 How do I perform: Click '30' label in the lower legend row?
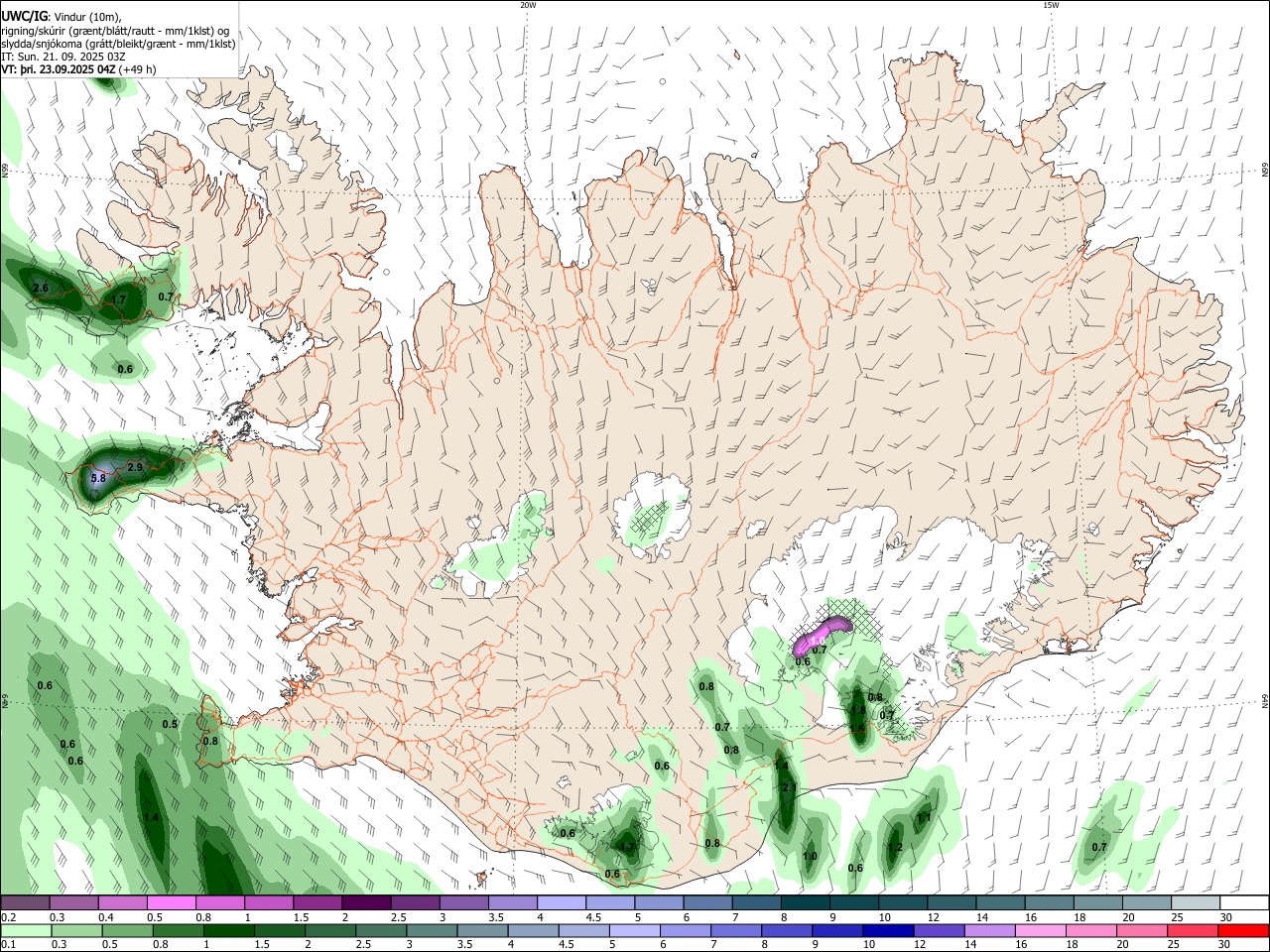coord(1226,945)
